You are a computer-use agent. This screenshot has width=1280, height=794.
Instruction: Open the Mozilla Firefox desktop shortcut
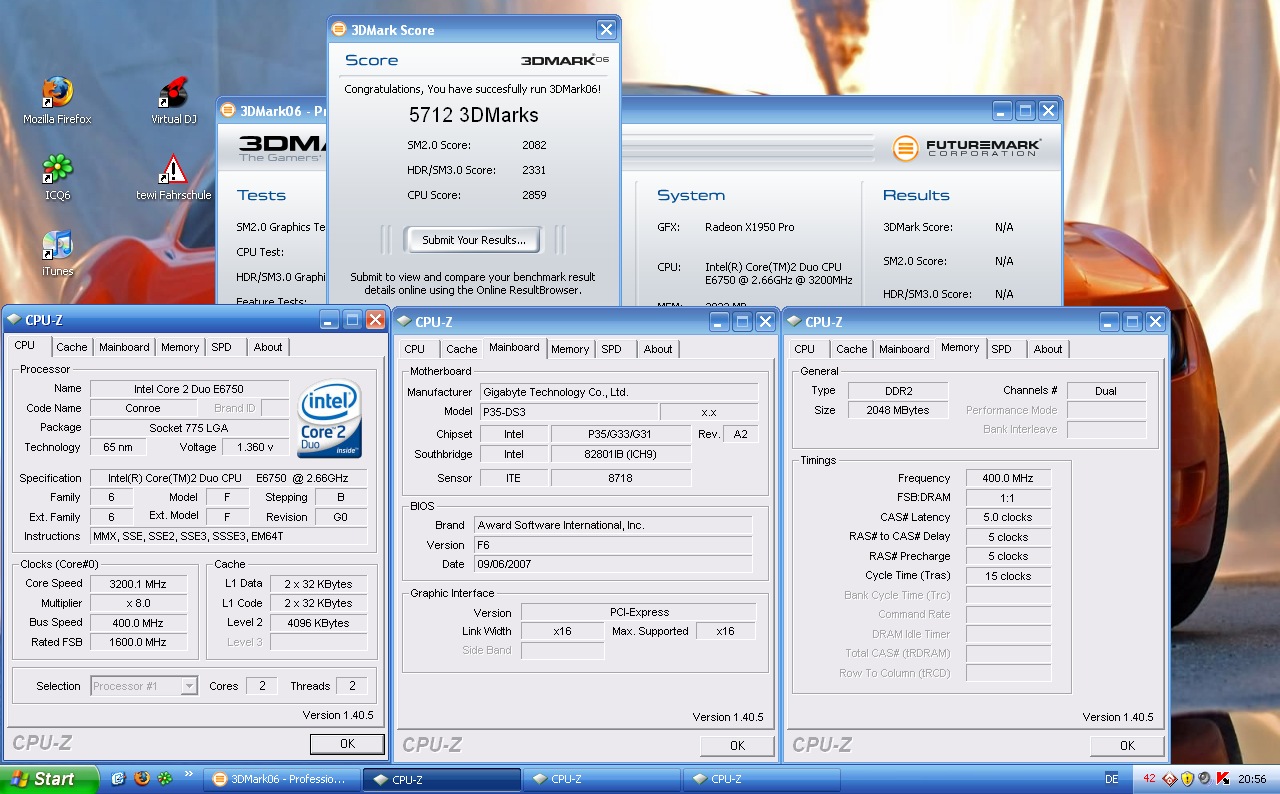pyautogui.click(x=57, y=100)
